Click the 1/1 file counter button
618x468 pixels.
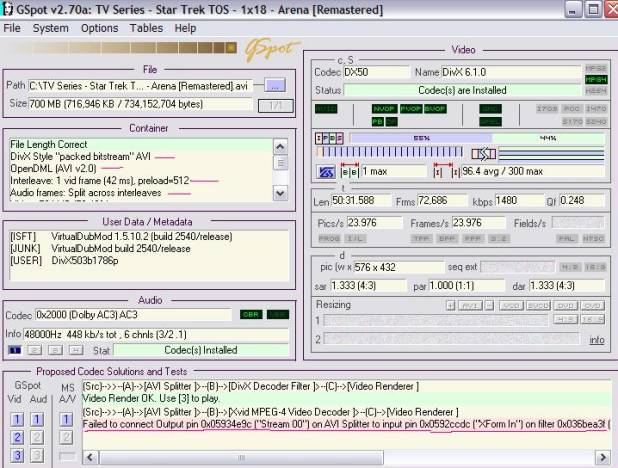pyautogui.click(x=275, y=106)
